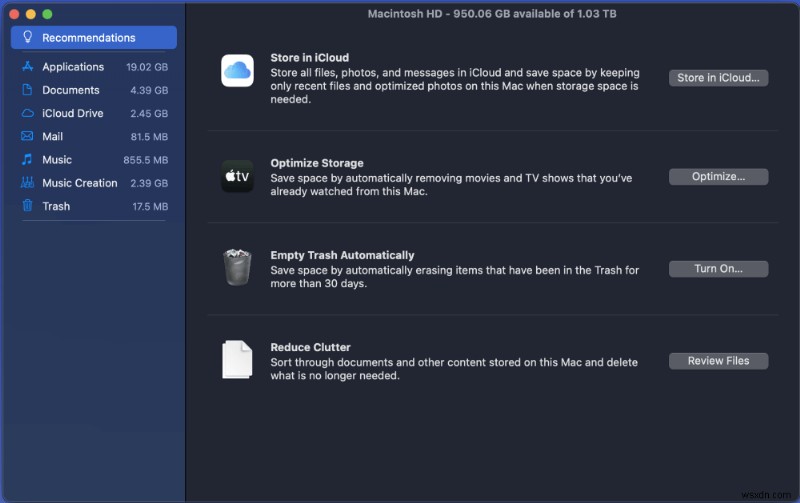Click the Optimize... button
Viewport: 800px width, 503px height.
coord(718,177)
